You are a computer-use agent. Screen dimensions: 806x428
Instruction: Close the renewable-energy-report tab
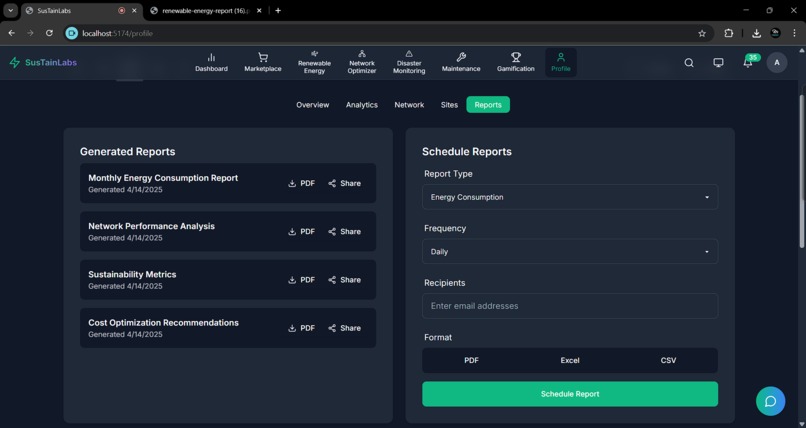[259, 11]
